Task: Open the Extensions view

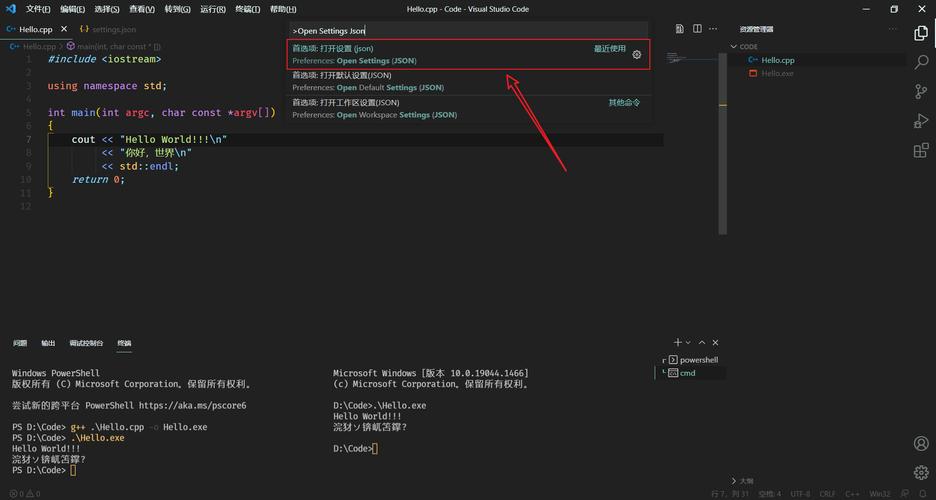Action: click(921, 150)
